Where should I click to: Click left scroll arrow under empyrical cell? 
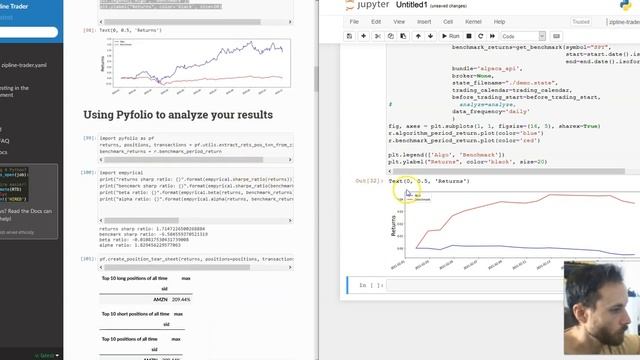[101, 220]
